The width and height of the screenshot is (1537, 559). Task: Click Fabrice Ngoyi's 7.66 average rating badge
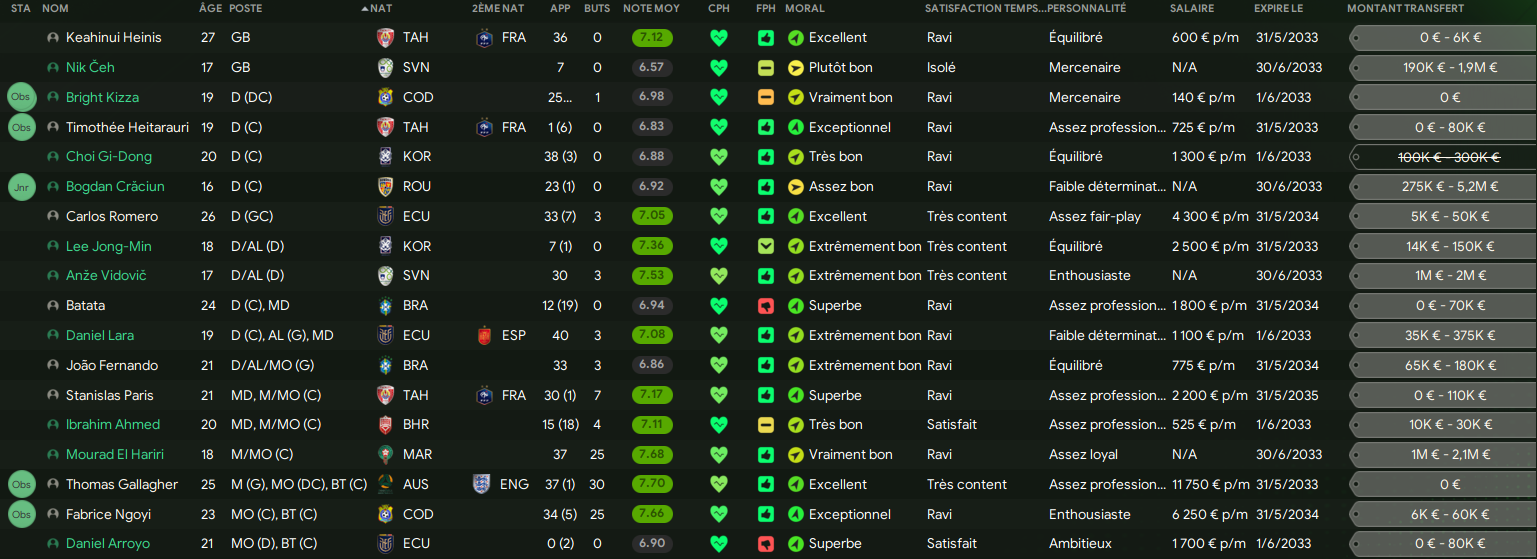tap(652, 515)
